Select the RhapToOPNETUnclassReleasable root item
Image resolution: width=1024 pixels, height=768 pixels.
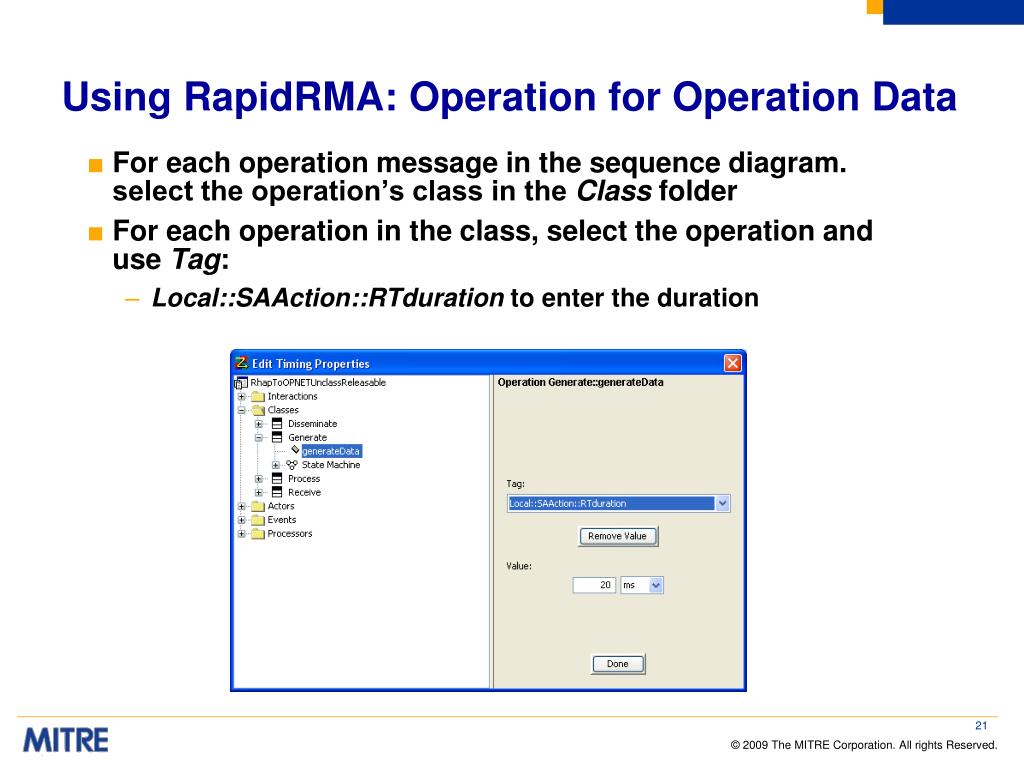[318, 383]
